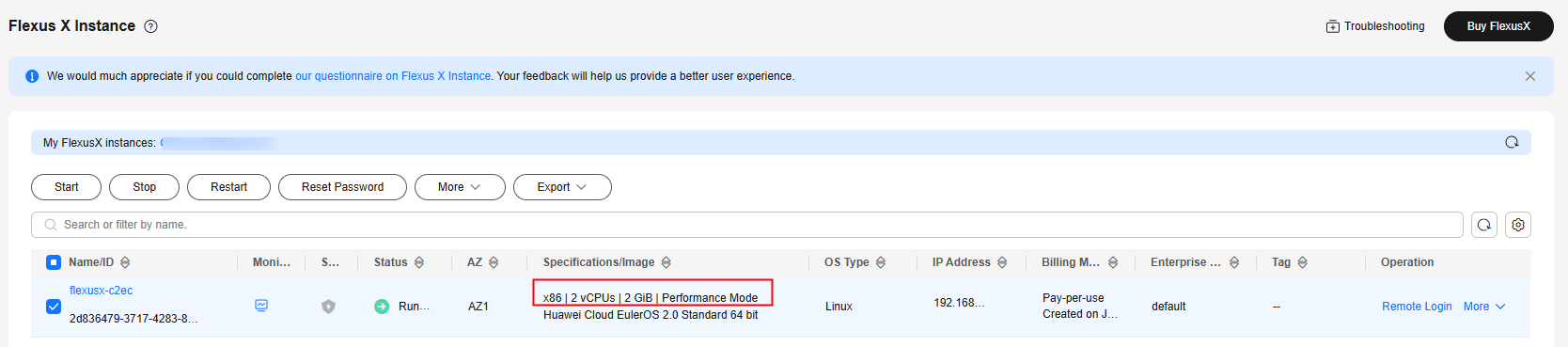Click the Buy FlexusX button

point(1498,26)
